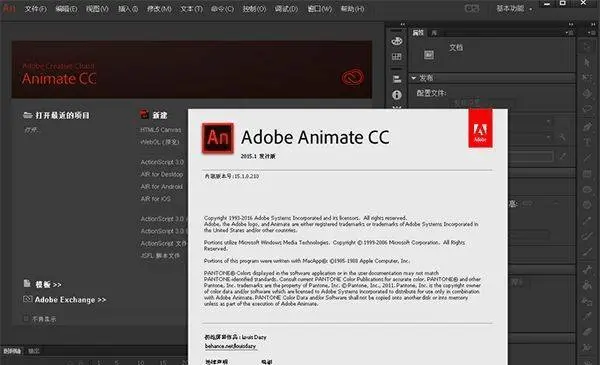Image resolution: width=600 pixels, height=365 pixels.
Task: Switch to the 库 panel tab
Action: [434, 33]
